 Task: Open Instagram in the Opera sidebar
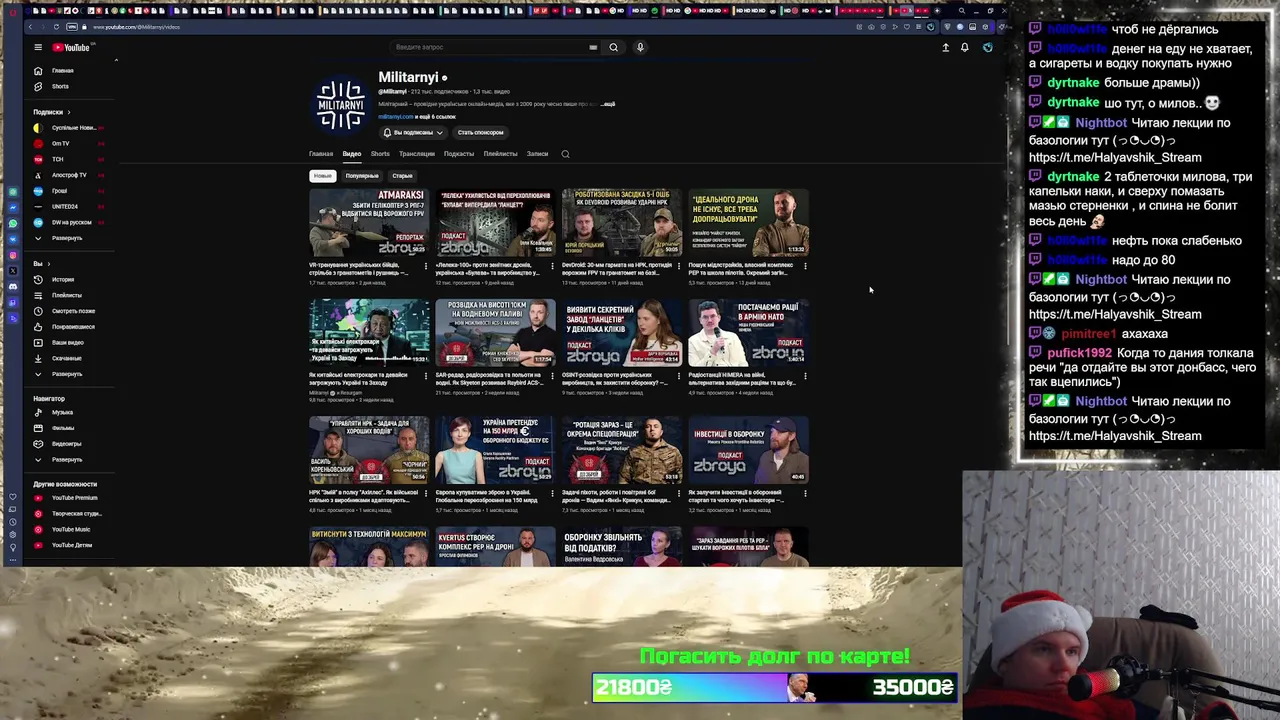pyautogui.click(x=13, y=255)
